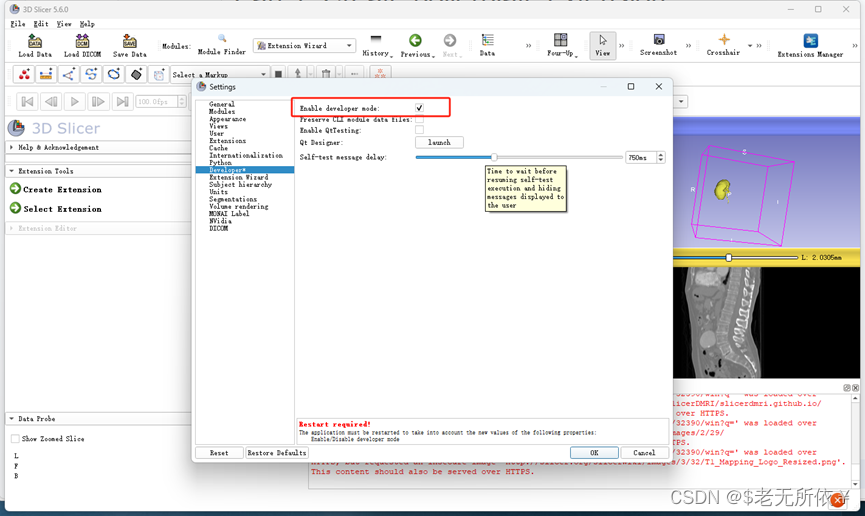Step to next frame in sequence player

tap(98, 102)
